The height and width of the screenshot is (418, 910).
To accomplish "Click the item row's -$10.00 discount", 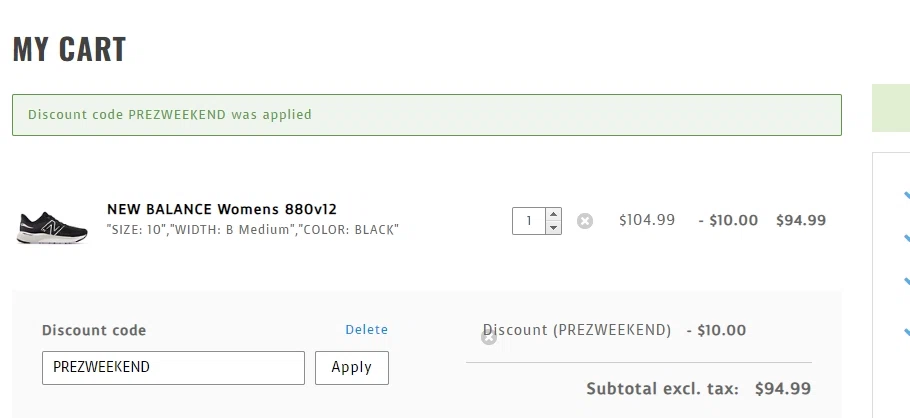I will click(728, 220).
